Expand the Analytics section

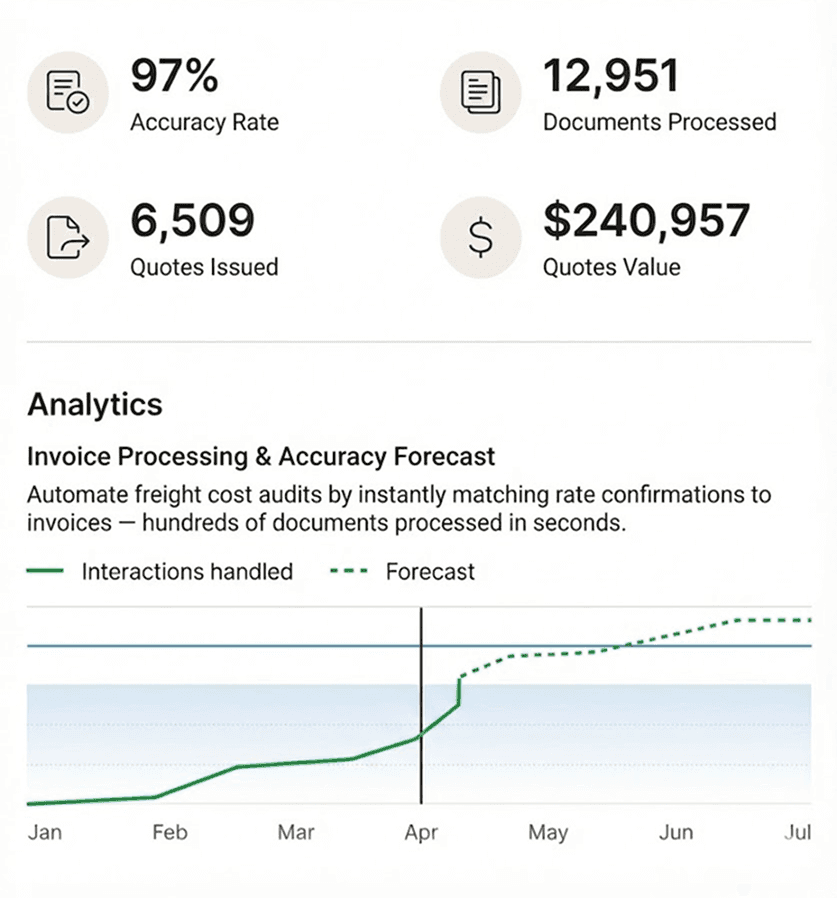95,405
